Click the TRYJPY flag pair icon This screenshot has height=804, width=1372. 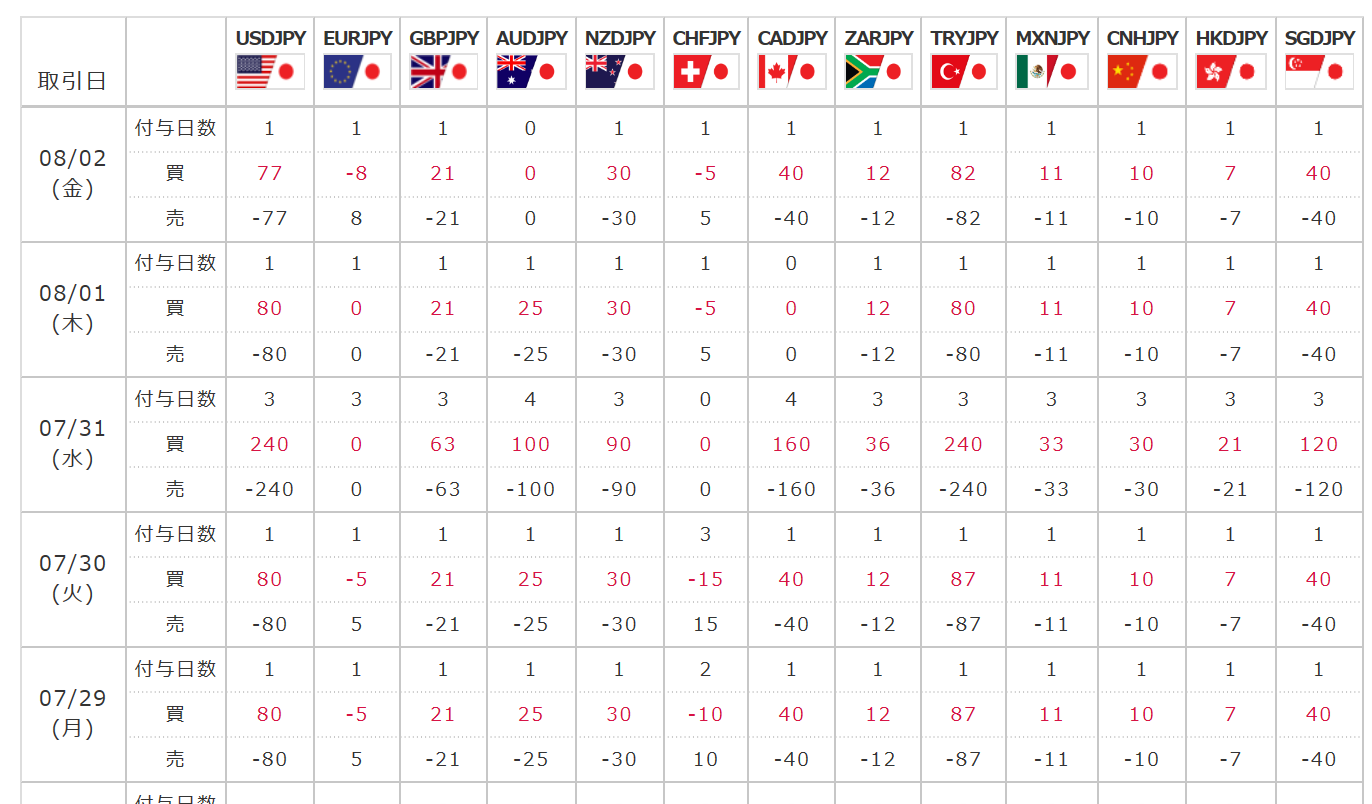964,72
